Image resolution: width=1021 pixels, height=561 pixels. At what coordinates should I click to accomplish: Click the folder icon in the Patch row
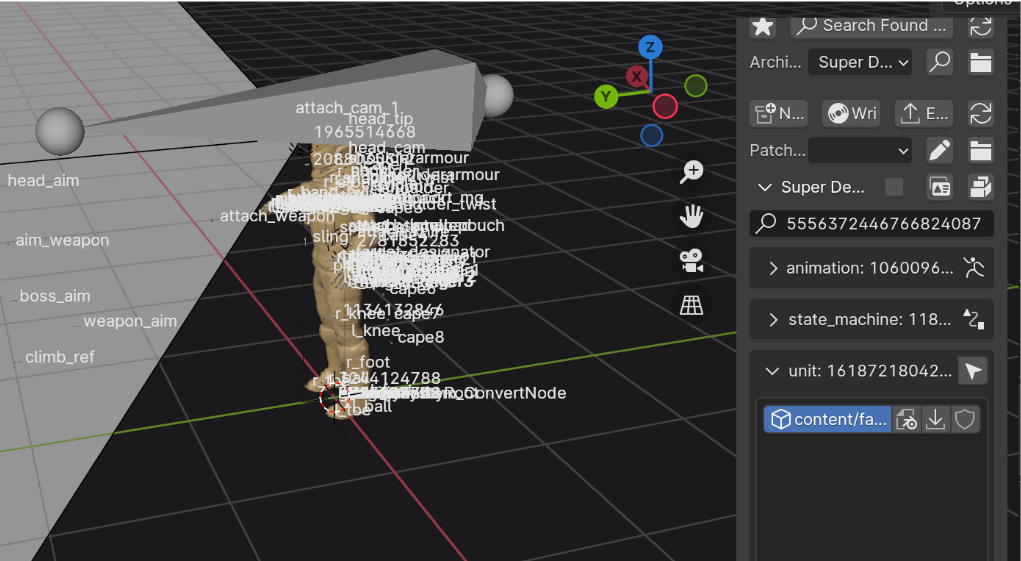point(981,150)
